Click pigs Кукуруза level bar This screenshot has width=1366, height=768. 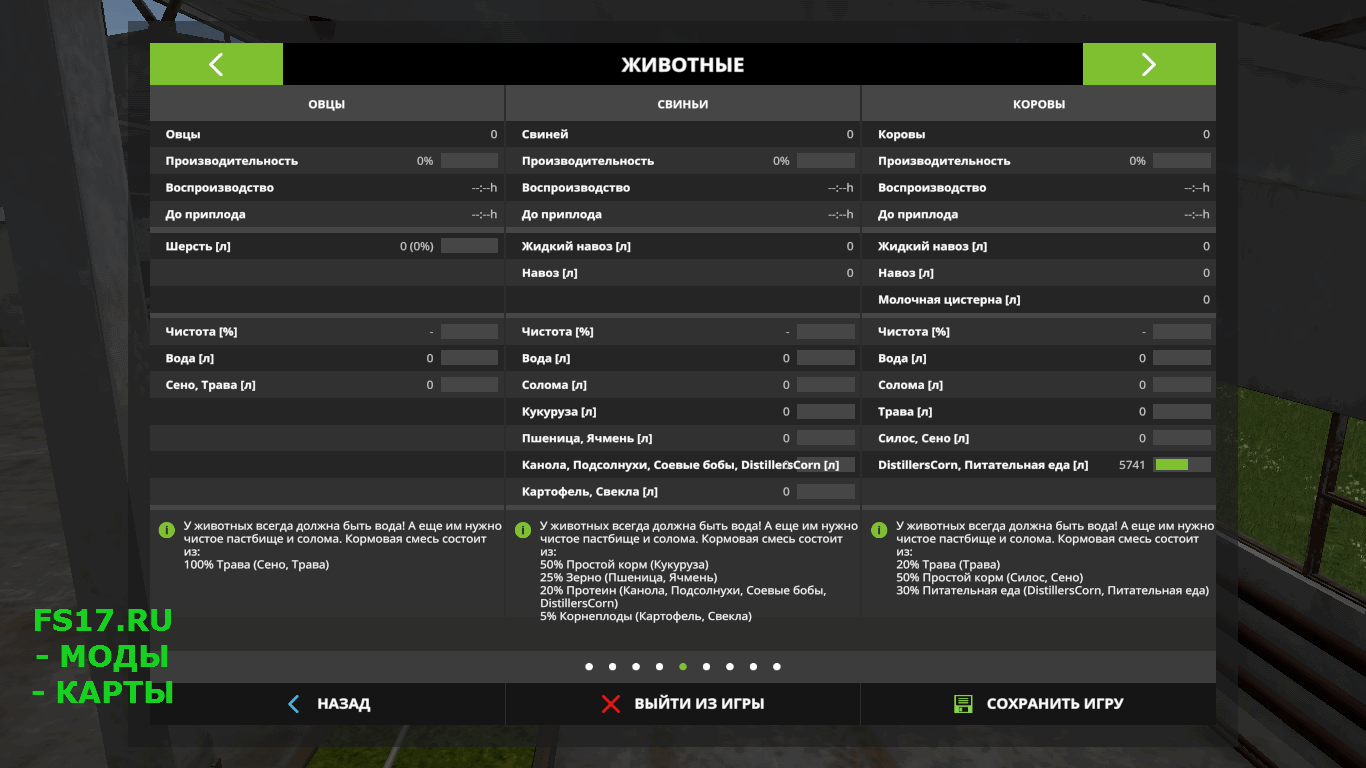pos(826,412)
